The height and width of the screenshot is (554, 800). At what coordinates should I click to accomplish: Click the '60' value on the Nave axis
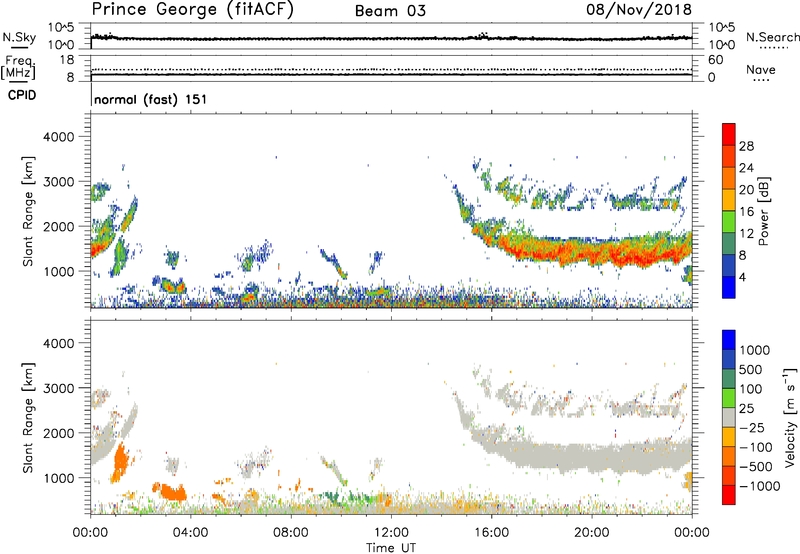[x=716, y=60]
